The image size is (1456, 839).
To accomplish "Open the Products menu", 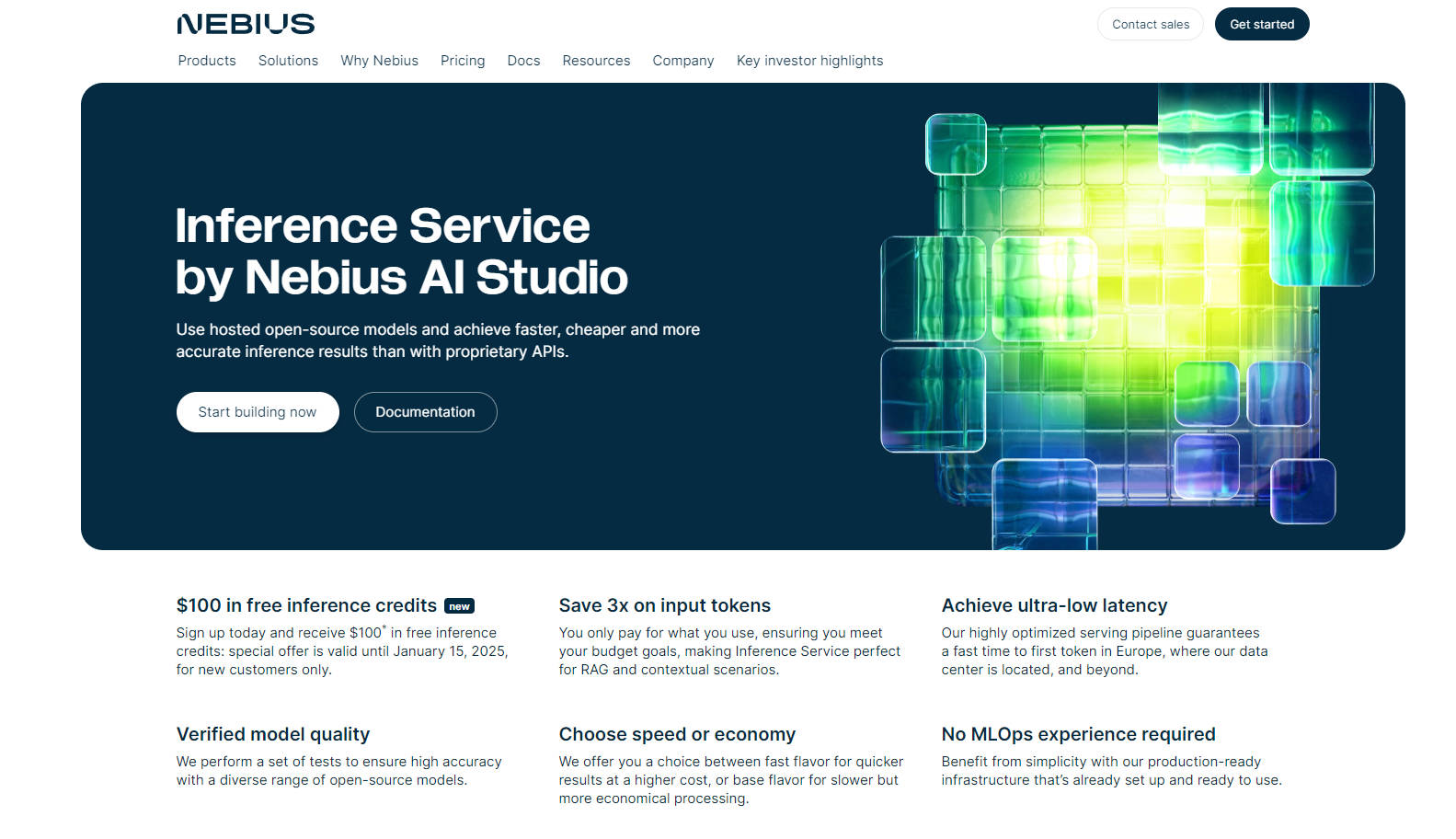I will 207,61.
